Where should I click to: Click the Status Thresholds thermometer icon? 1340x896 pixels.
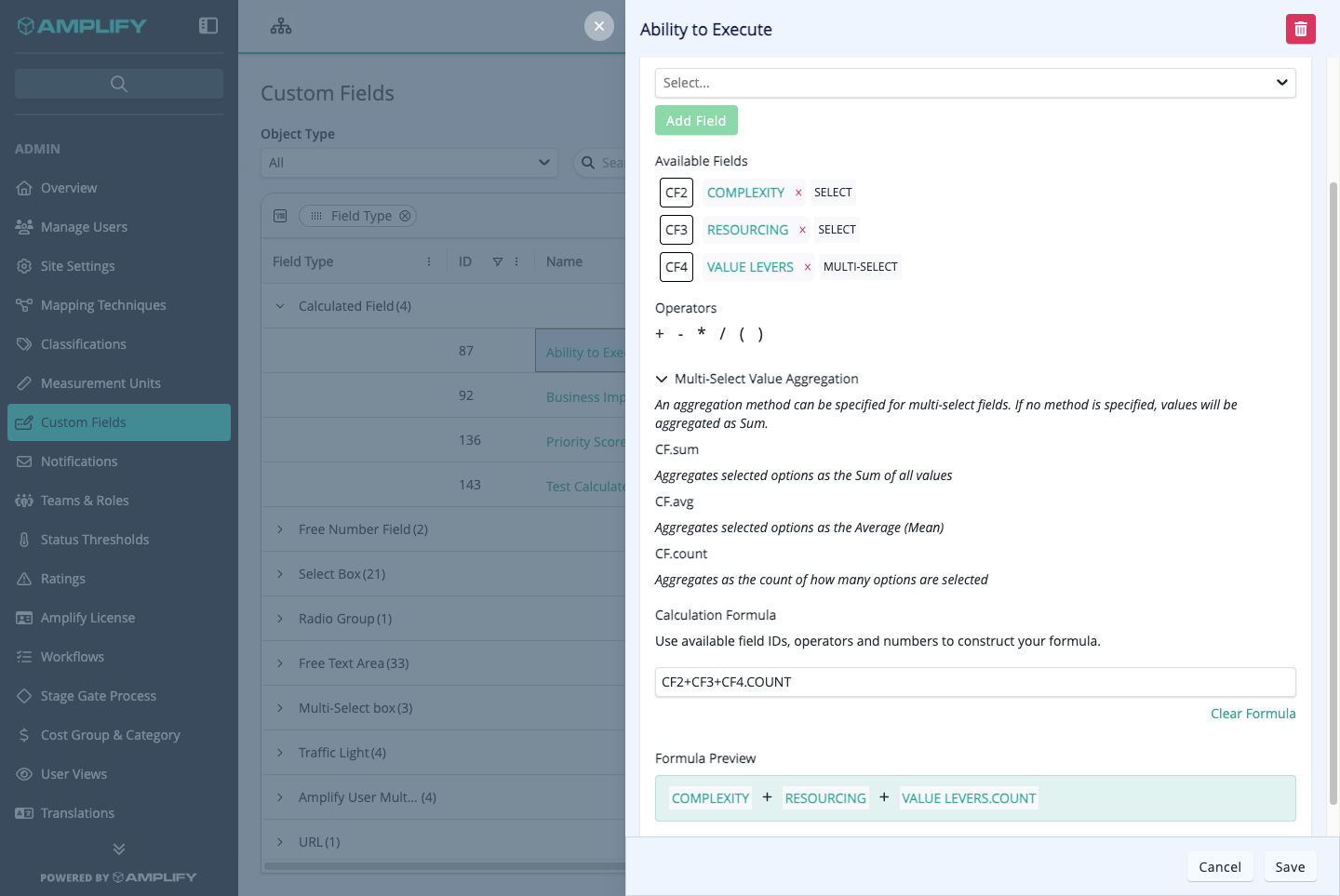tap(24, 540)
